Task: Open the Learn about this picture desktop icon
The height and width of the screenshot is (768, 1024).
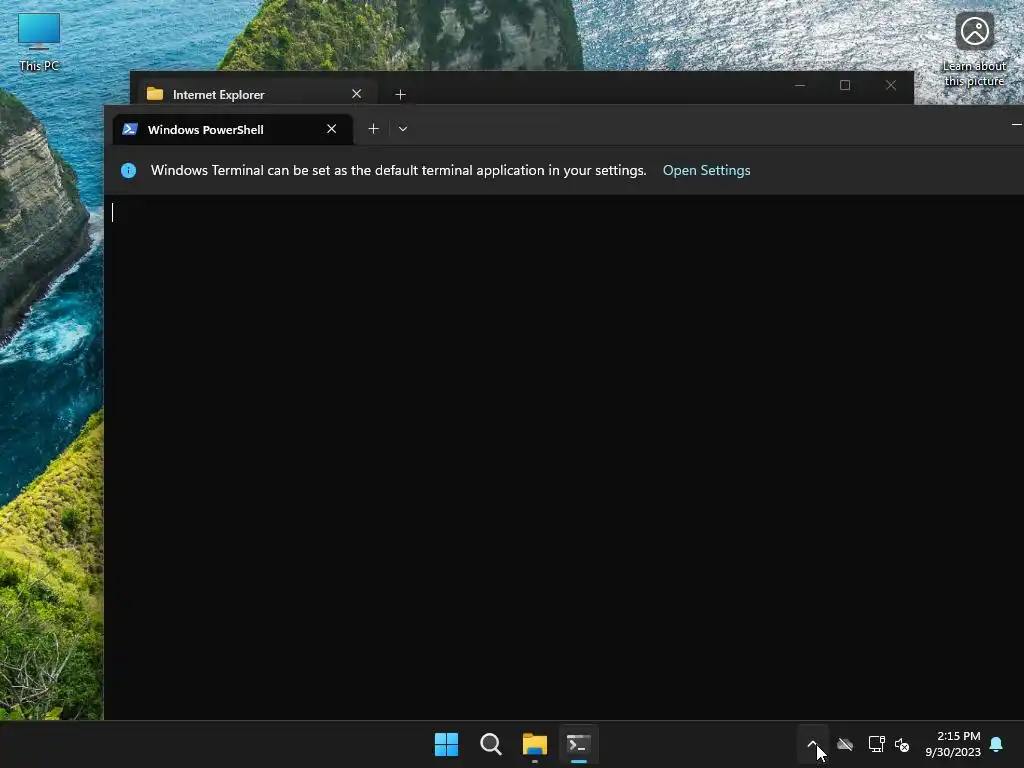Action: click(974, 50)
